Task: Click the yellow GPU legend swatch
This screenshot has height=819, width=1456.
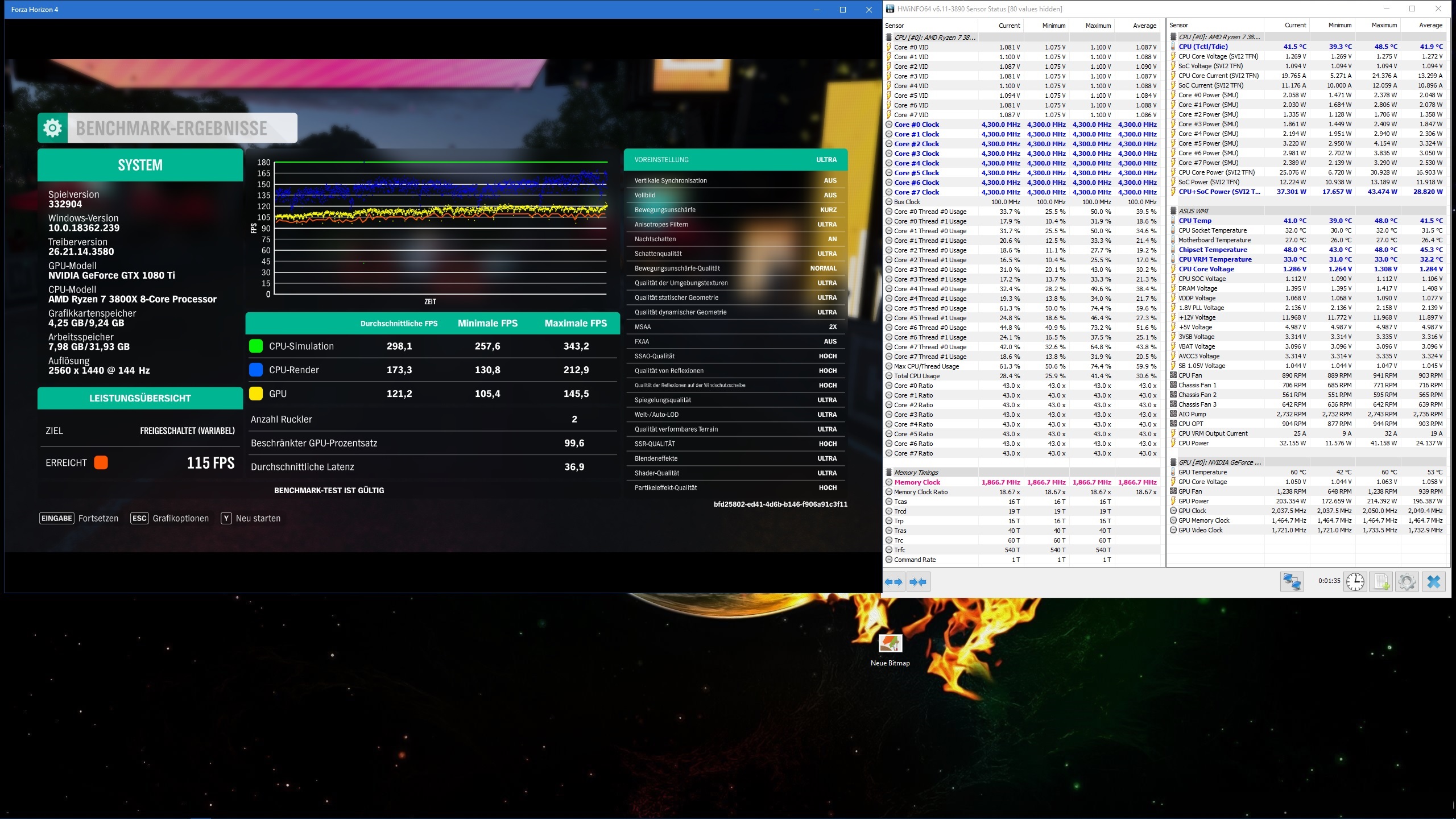Action: [x=256, y=394]
